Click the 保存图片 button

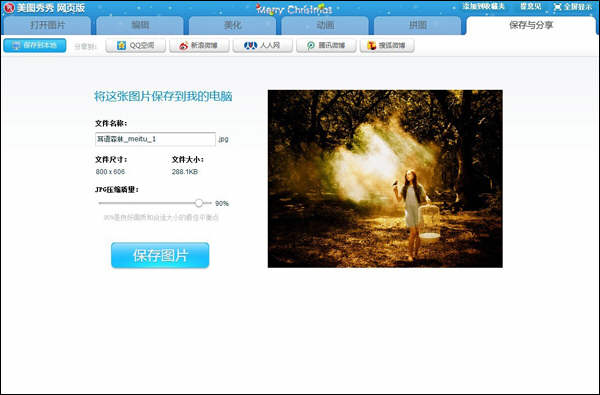[160, 255]
